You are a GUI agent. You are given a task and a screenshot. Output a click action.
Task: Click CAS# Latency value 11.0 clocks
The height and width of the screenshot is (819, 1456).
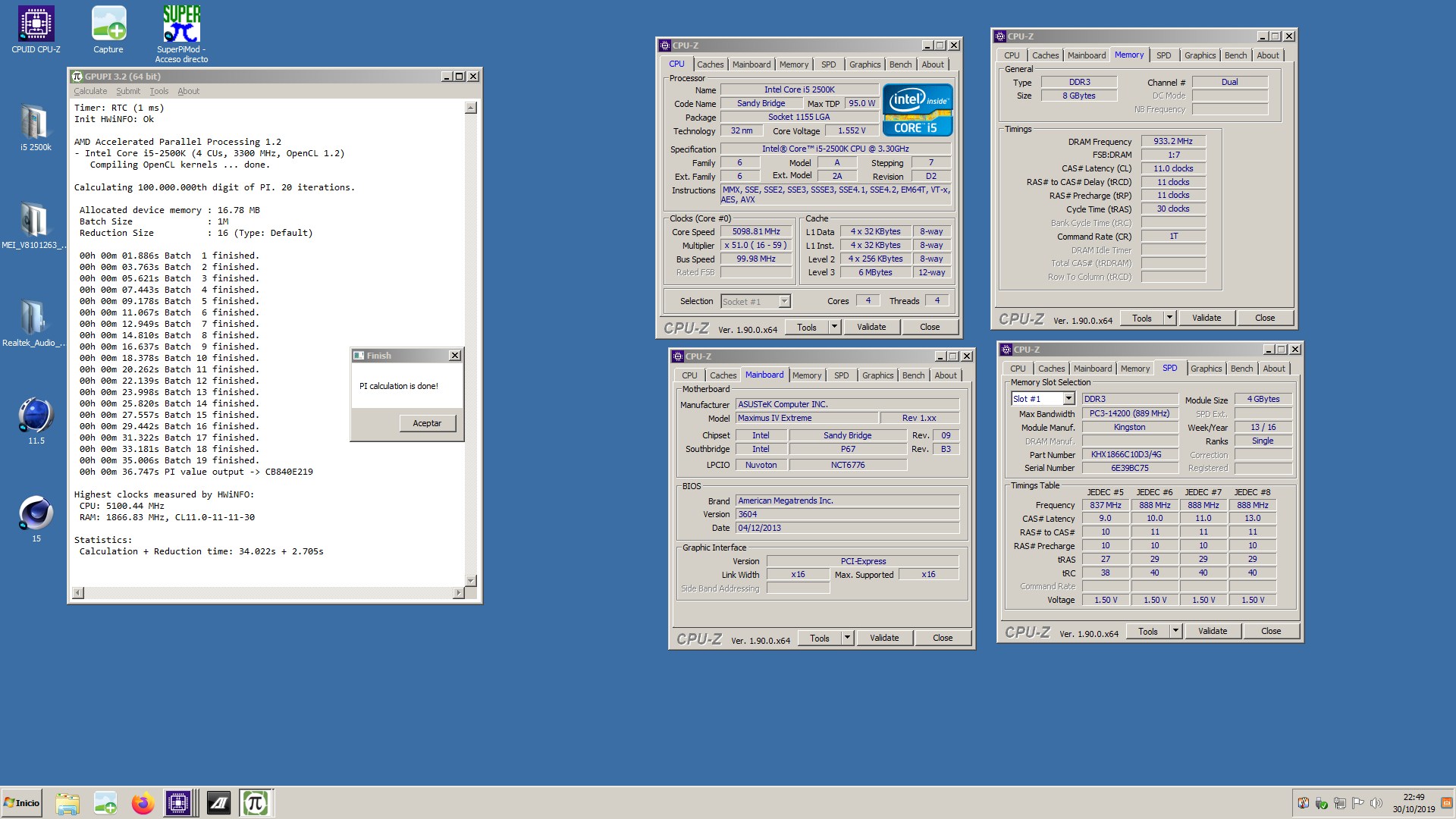pyautogui.click(x=1173, y=168)
